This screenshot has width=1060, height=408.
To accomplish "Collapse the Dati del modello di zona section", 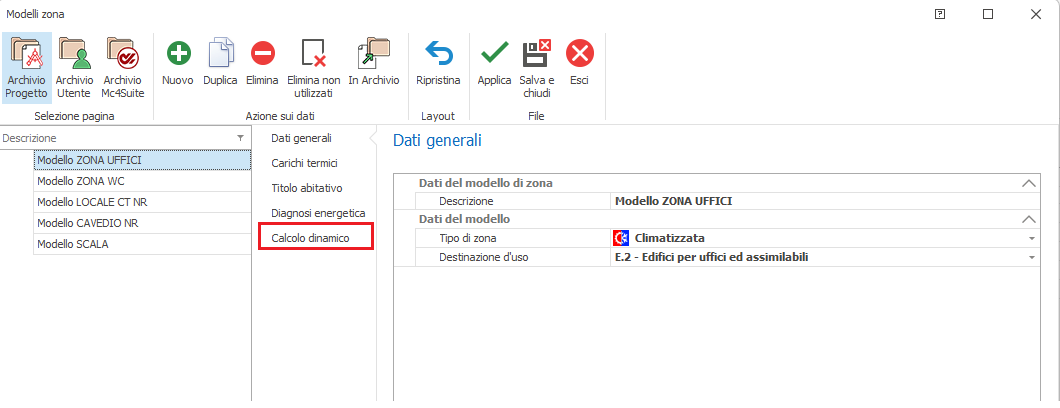I will (x=1027, y=183).
